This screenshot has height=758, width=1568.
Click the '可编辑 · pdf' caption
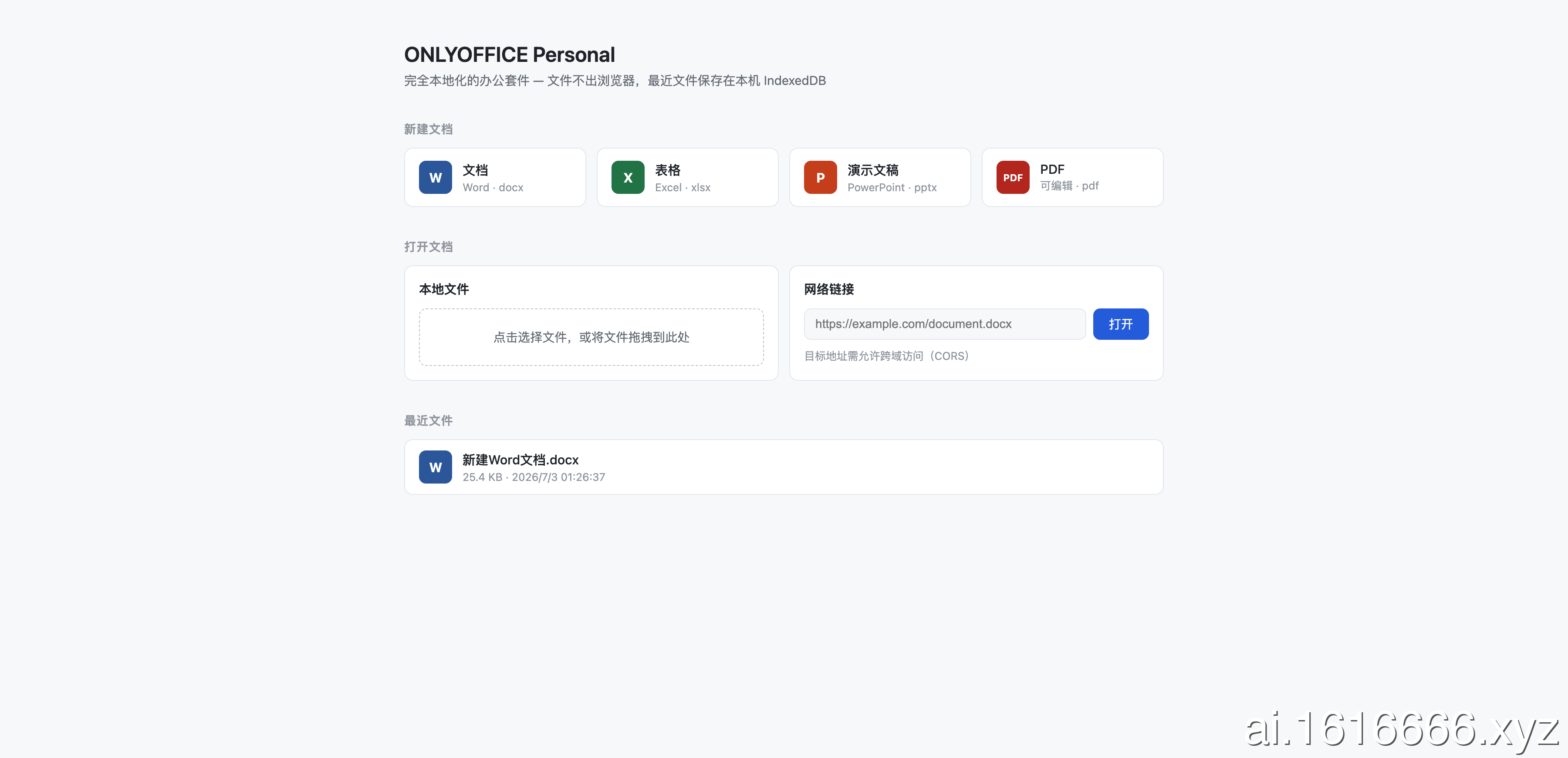click(x=1069, y=186)
